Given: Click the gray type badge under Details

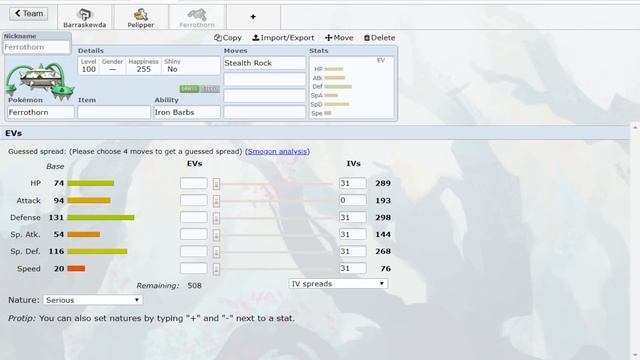Looking at the screenshot, I should 210,89.
